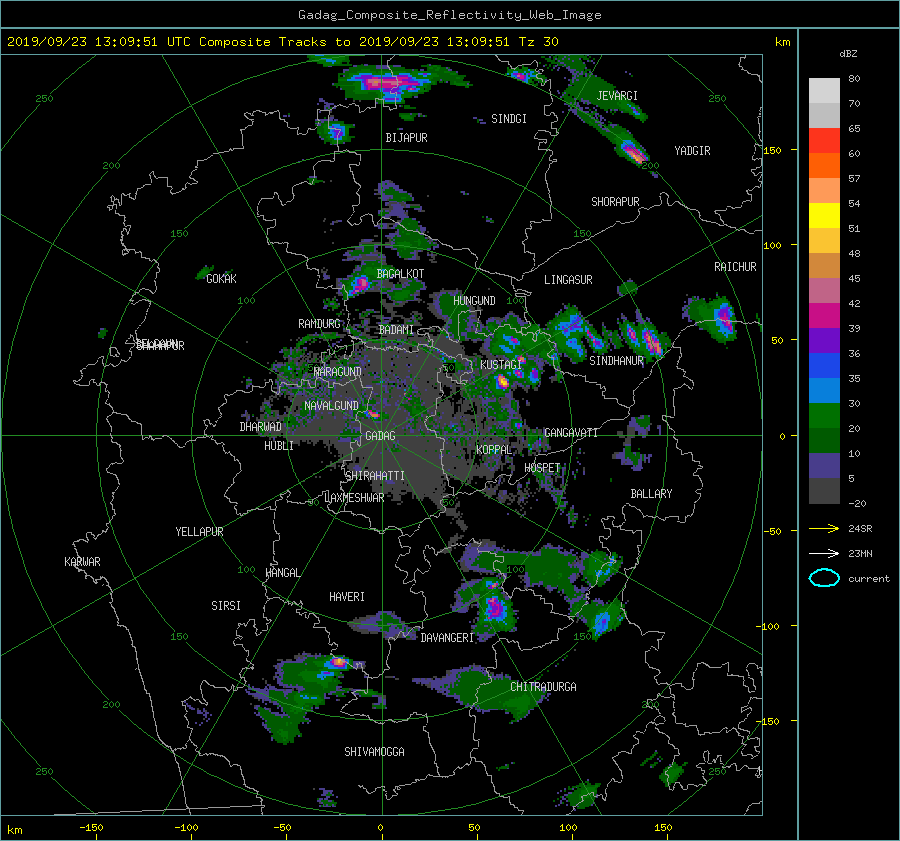This screenshot has width=900, height=841.
Task: Click the yellow 24SR track arrow
Action: pyautogui.click(x=824, y=528)
